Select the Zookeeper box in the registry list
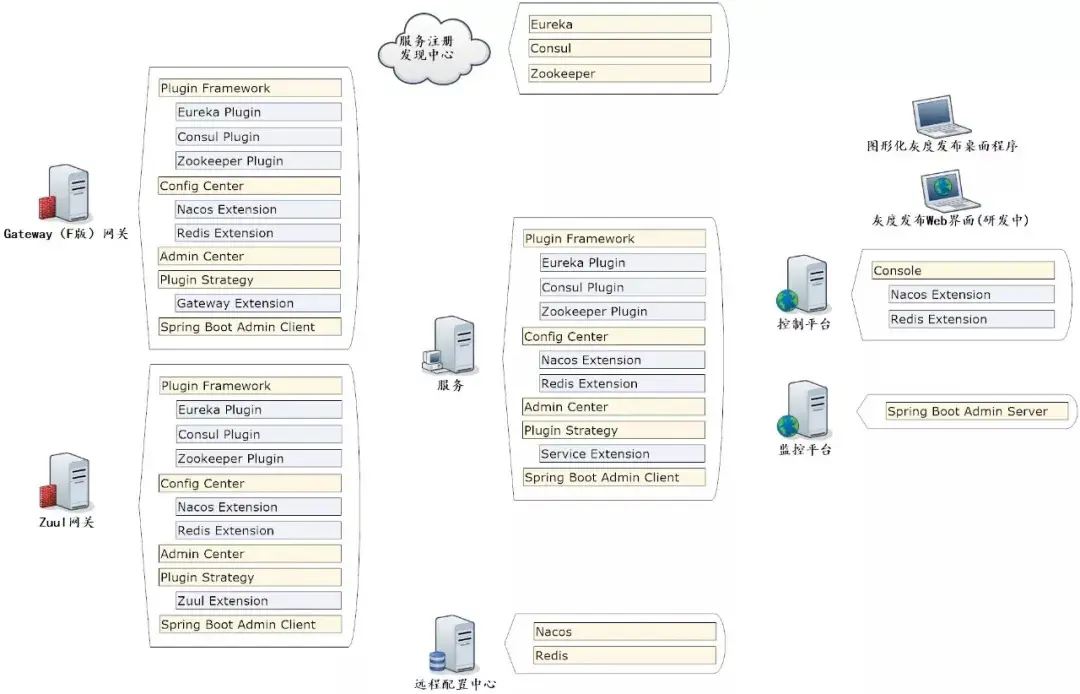 (620, 73)
